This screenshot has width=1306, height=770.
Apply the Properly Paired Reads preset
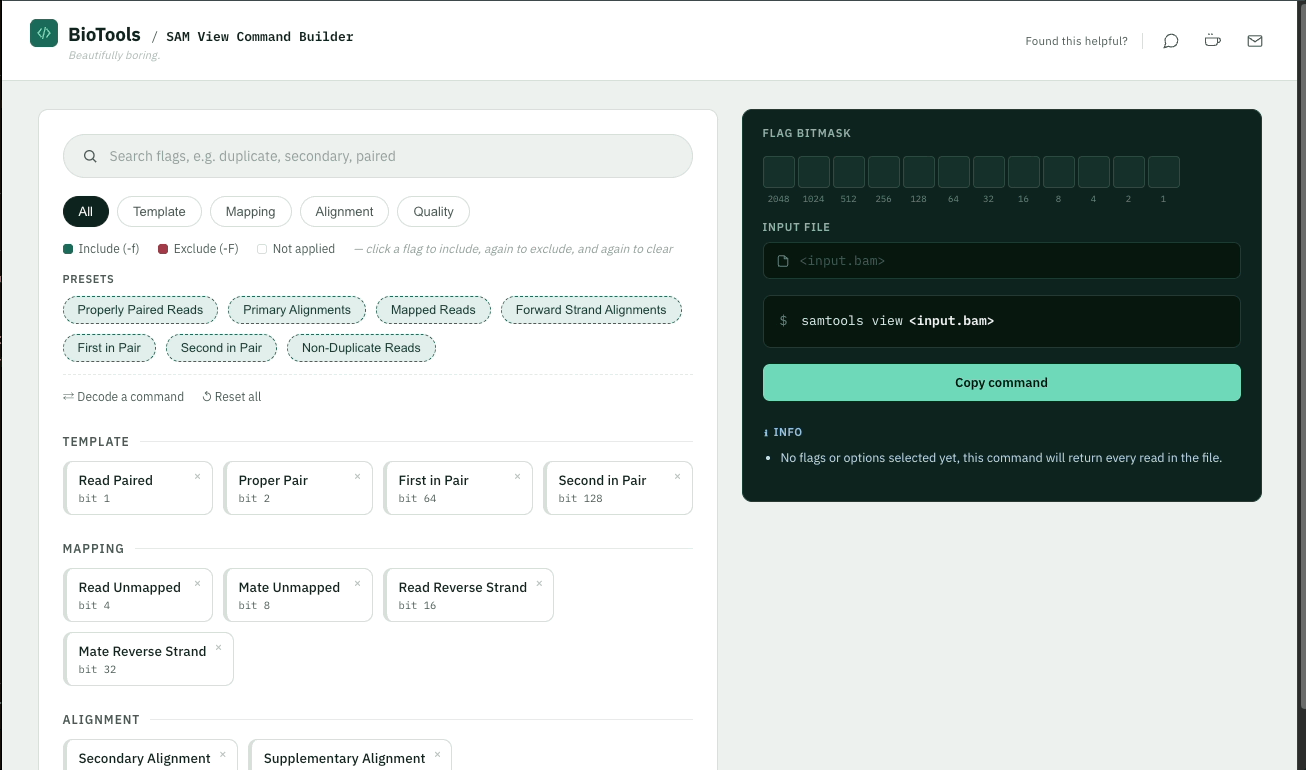click(x=140, y=310)
